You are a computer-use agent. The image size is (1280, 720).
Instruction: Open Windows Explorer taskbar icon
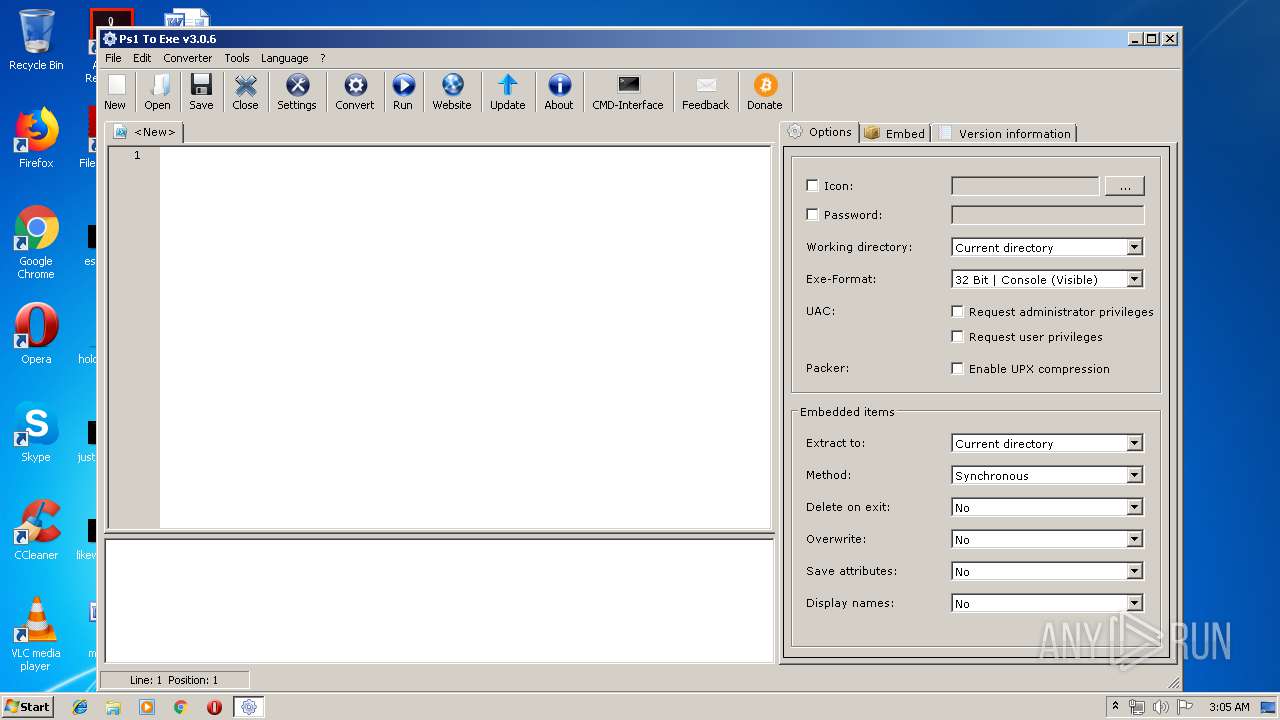pos(113,707)
